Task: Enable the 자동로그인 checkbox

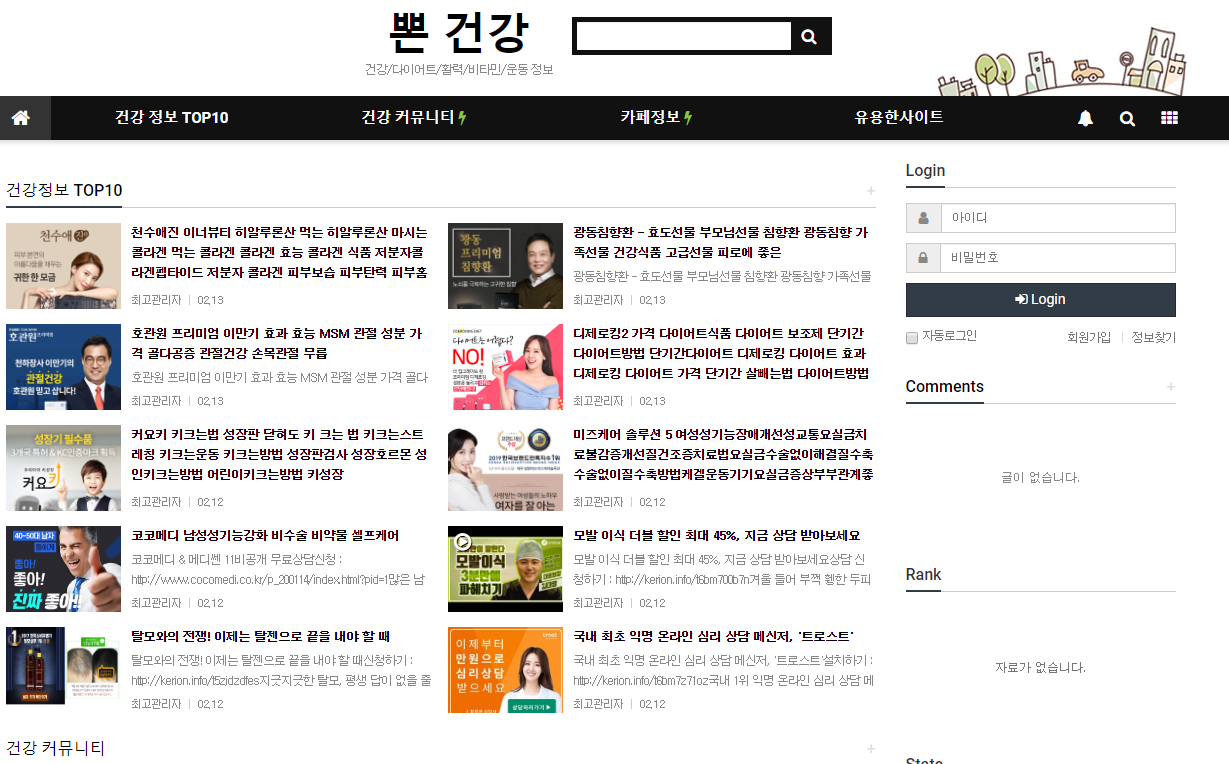Action: pos(912,338)
